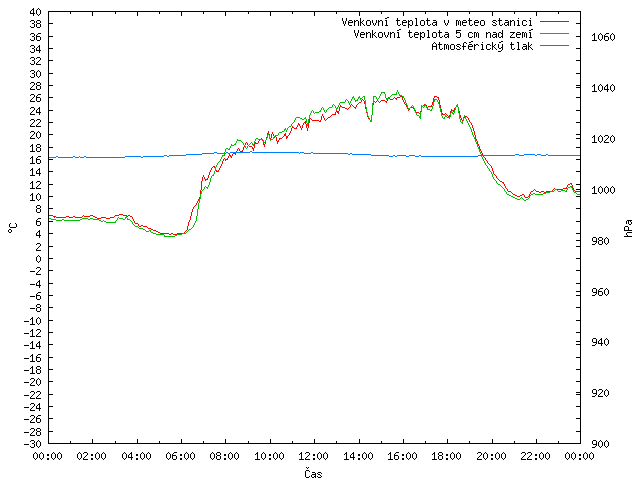Click the 12:00 time axis label
The width and height of the screenshot is (640, 480).
click(x=313, y=456)
